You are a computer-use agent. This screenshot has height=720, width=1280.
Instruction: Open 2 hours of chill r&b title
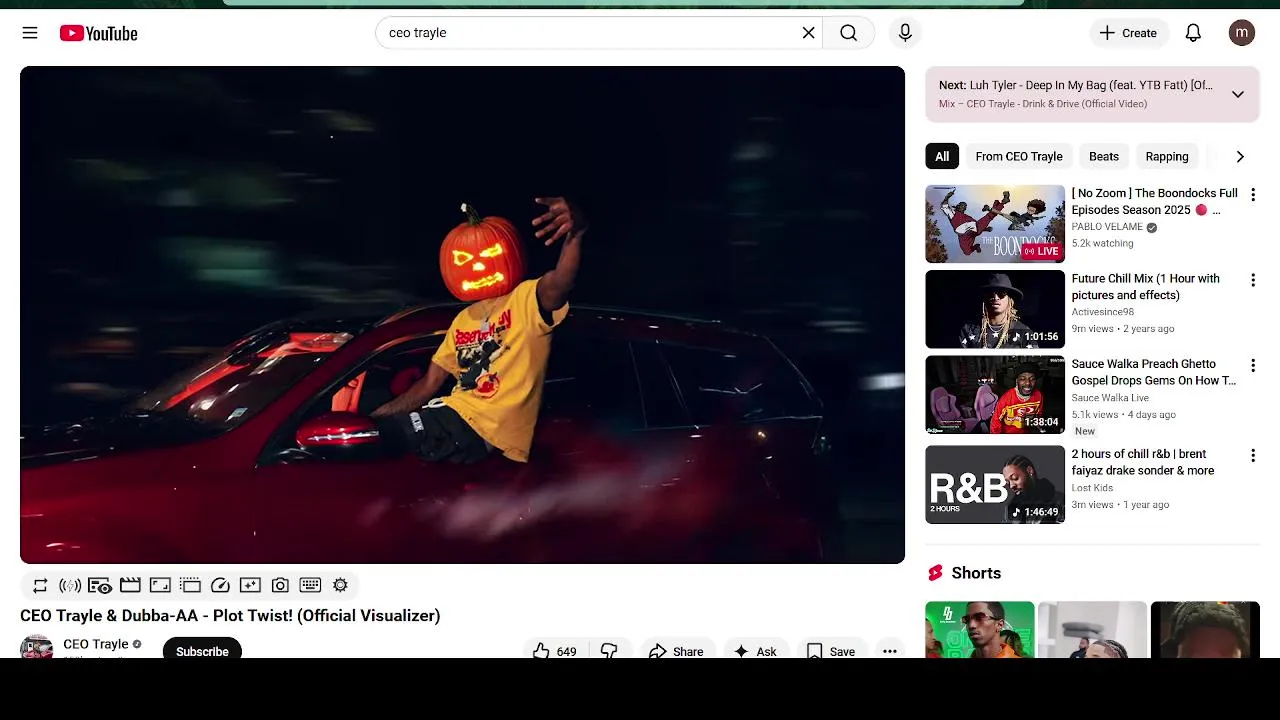[1143, 462]
